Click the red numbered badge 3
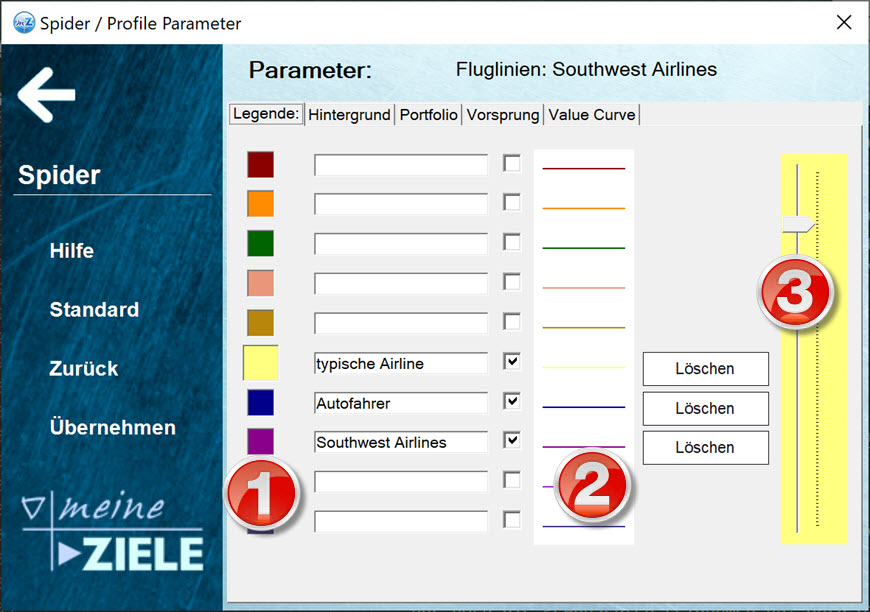 coord(797,294)
